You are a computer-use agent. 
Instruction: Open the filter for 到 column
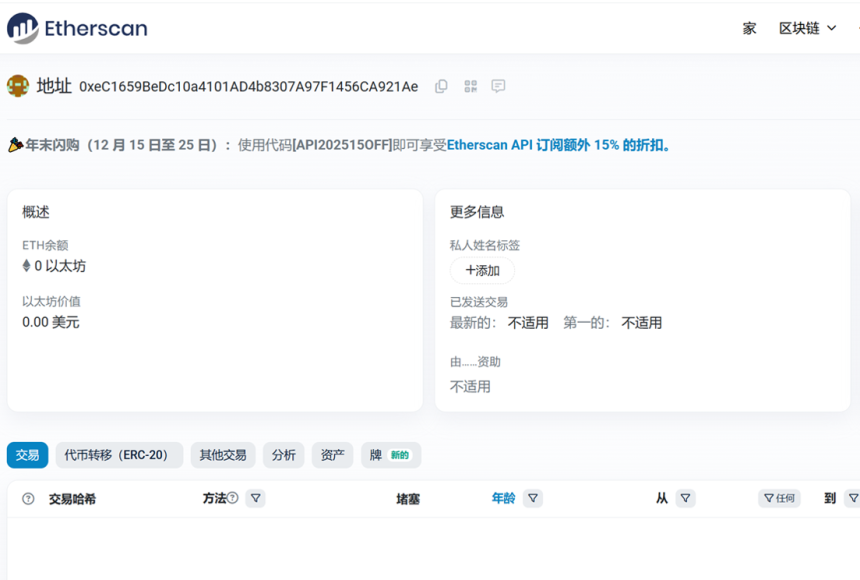coord(851,498)
